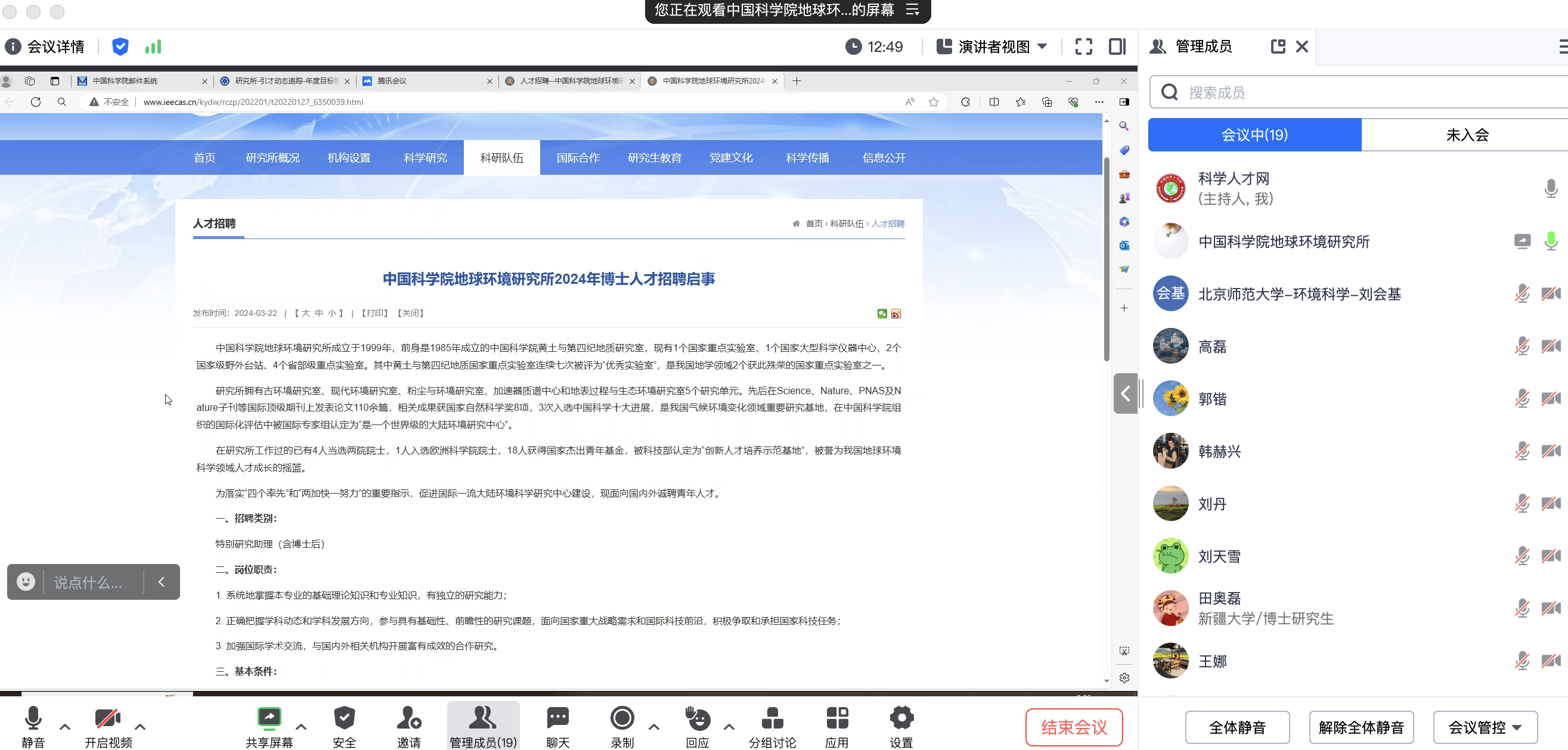Viewport: 1568px width, 750px height.
Task: Unmute 刘会基 microphone in the list
Action: point(1521,294)
